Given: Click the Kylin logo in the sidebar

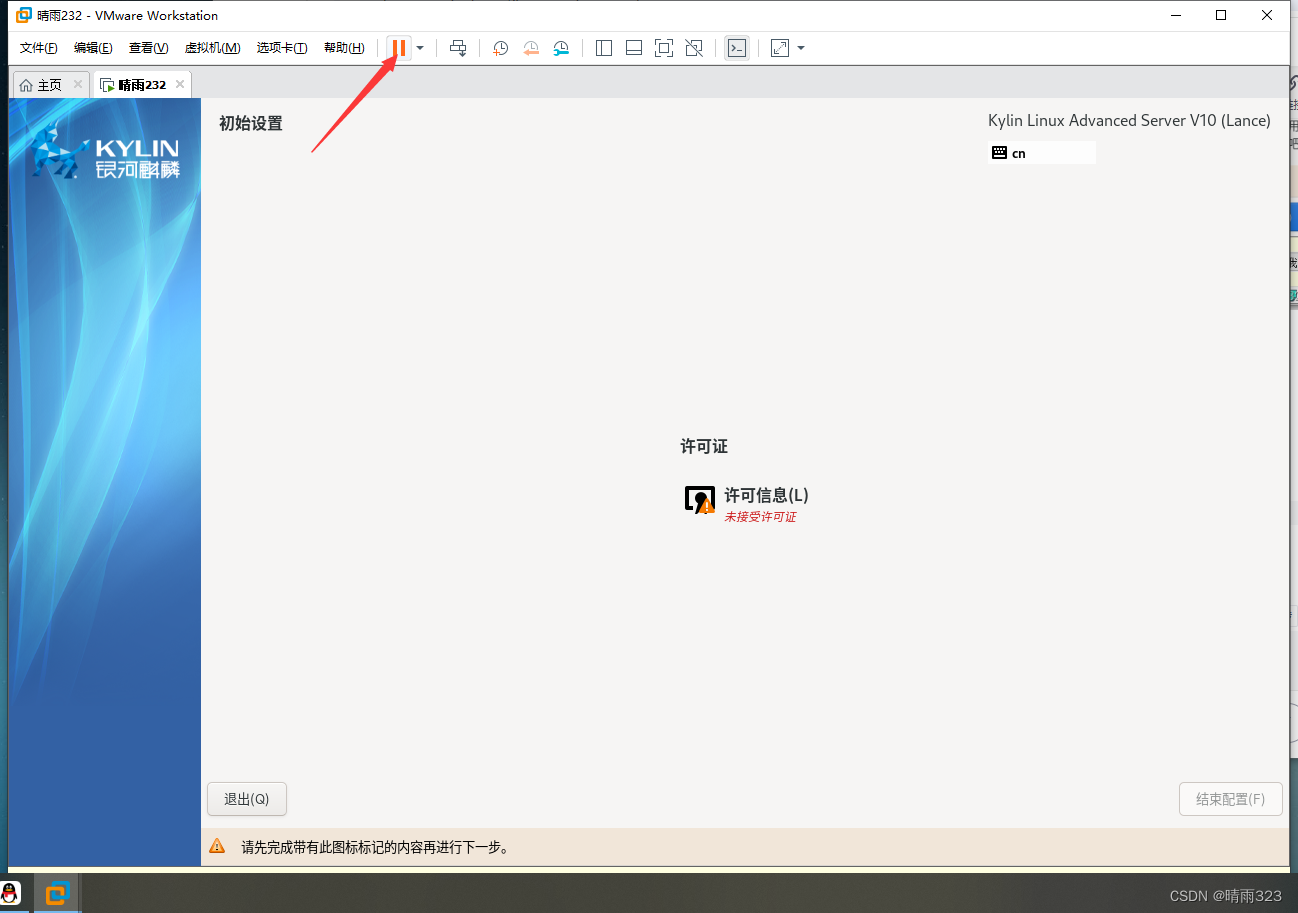Looking at the screenshot, I should point(106,153).
